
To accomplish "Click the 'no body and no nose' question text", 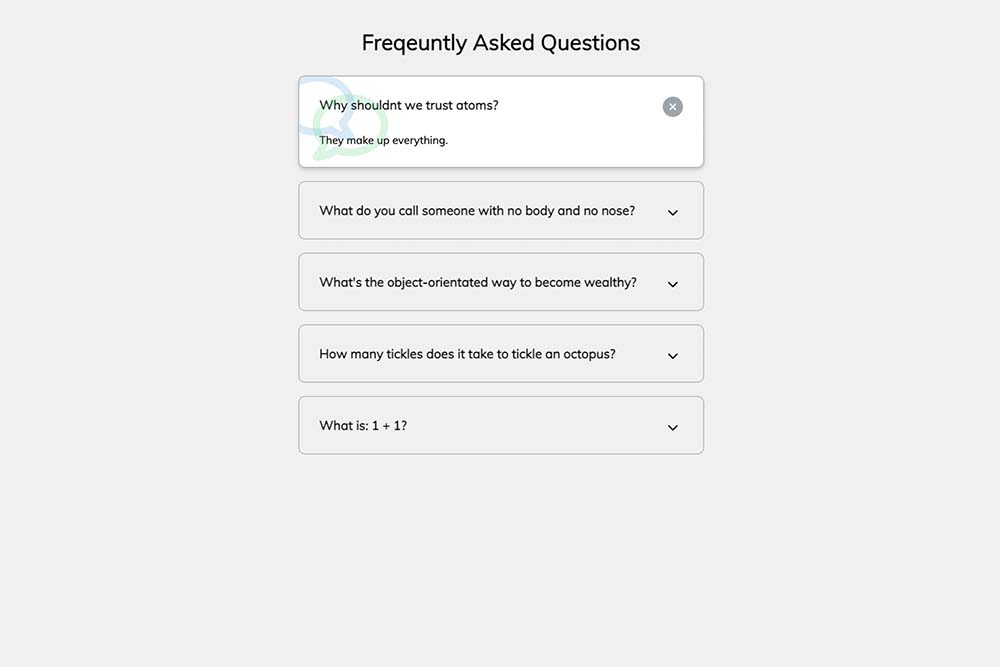I will [x=477, y=211].
